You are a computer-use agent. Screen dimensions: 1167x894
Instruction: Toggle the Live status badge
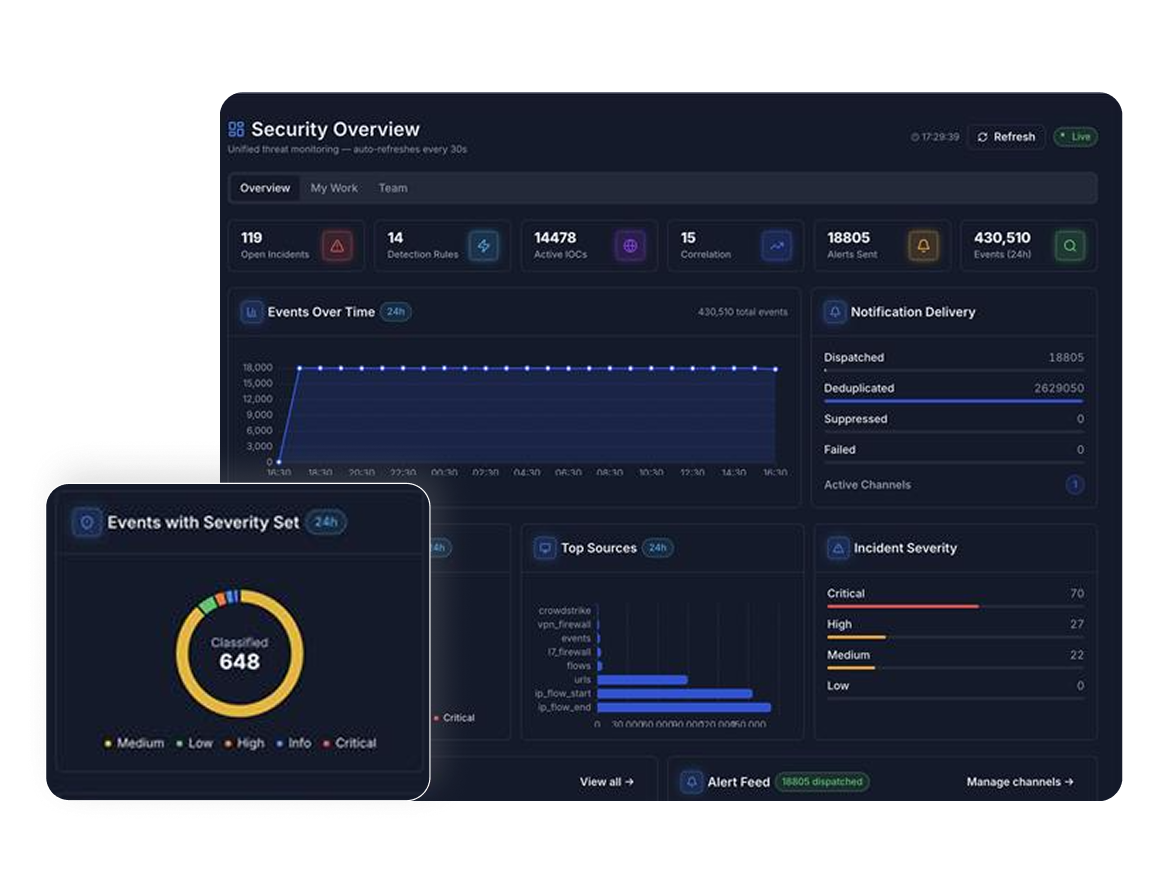point(1075,137)
